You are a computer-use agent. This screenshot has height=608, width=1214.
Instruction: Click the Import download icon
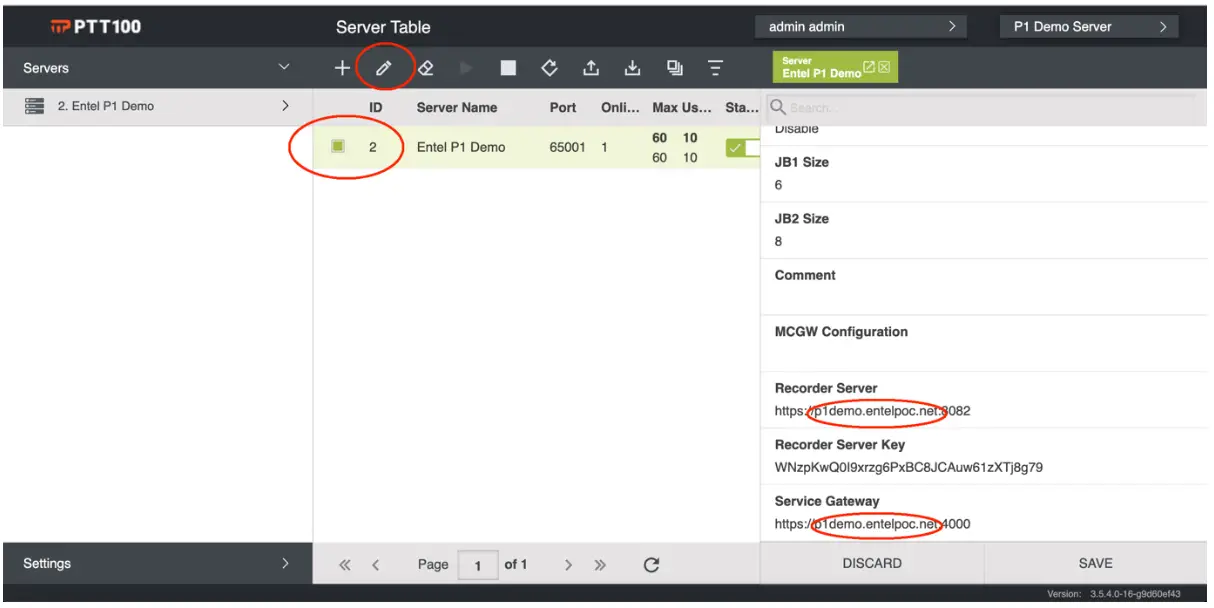click(633, 67)
